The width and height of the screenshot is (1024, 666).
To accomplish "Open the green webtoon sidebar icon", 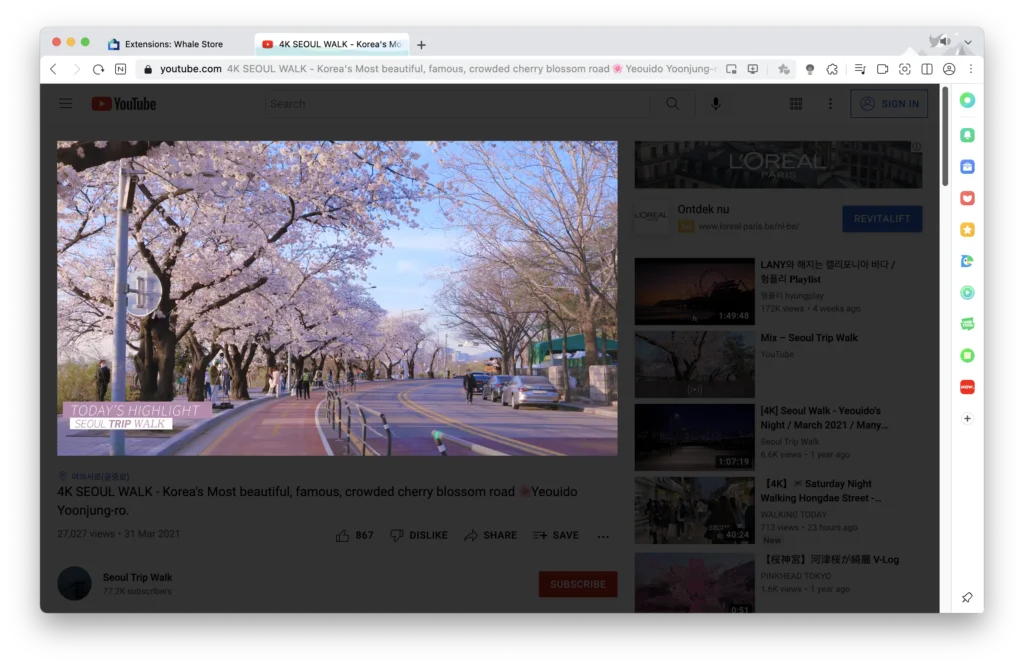I will [967, 324].
